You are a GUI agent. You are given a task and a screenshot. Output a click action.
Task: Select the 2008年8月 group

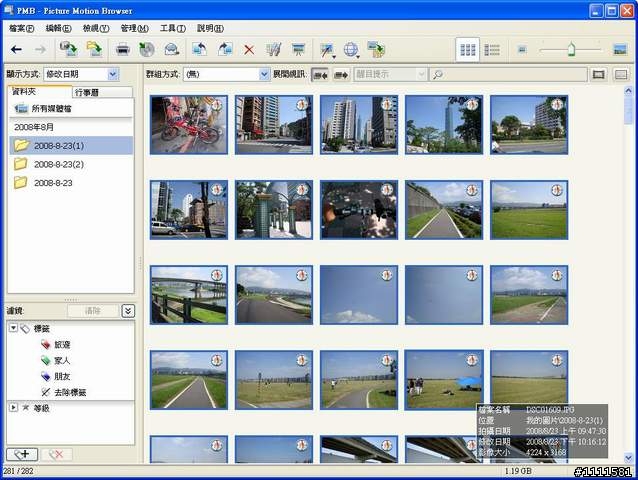point(71,127)
